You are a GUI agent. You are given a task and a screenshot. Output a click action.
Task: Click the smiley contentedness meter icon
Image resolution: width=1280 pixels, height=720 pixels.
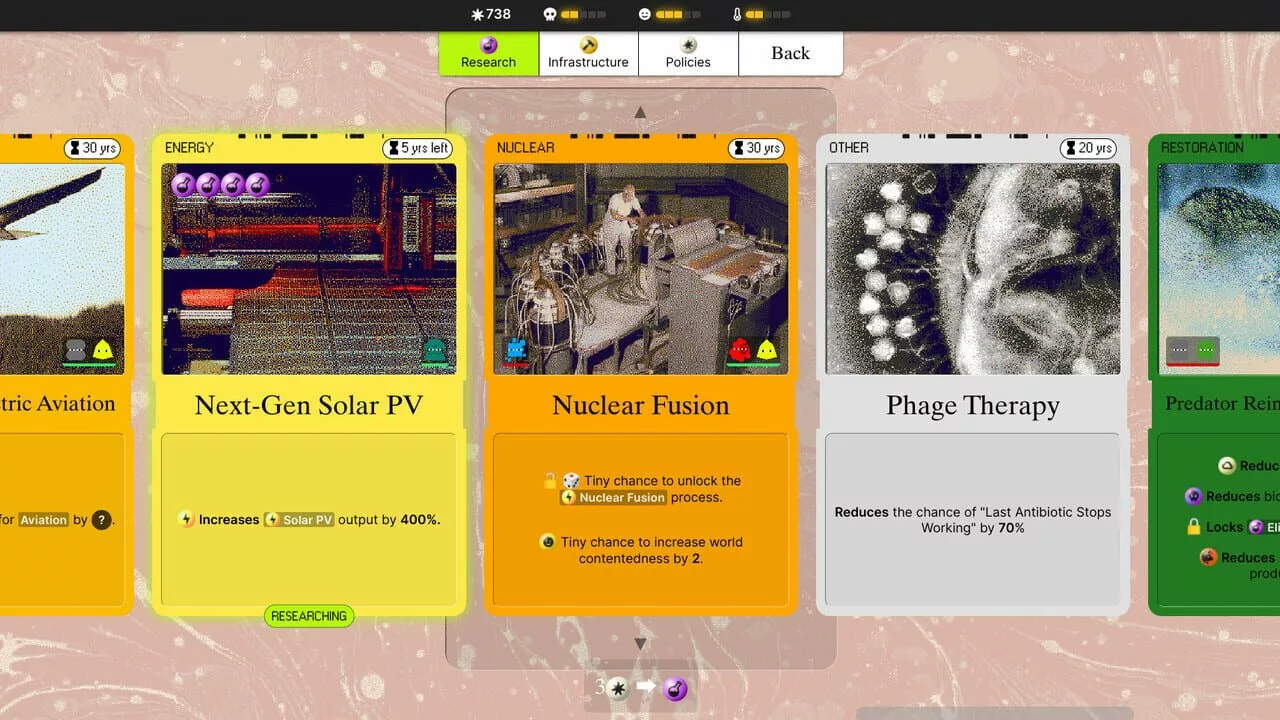click(x=645, y=14)
